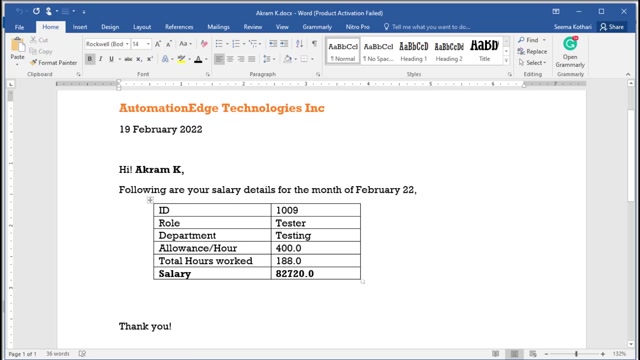This screenshot has width=640, height=360.
Task: Open the File tab
Action: click(19, 27)
